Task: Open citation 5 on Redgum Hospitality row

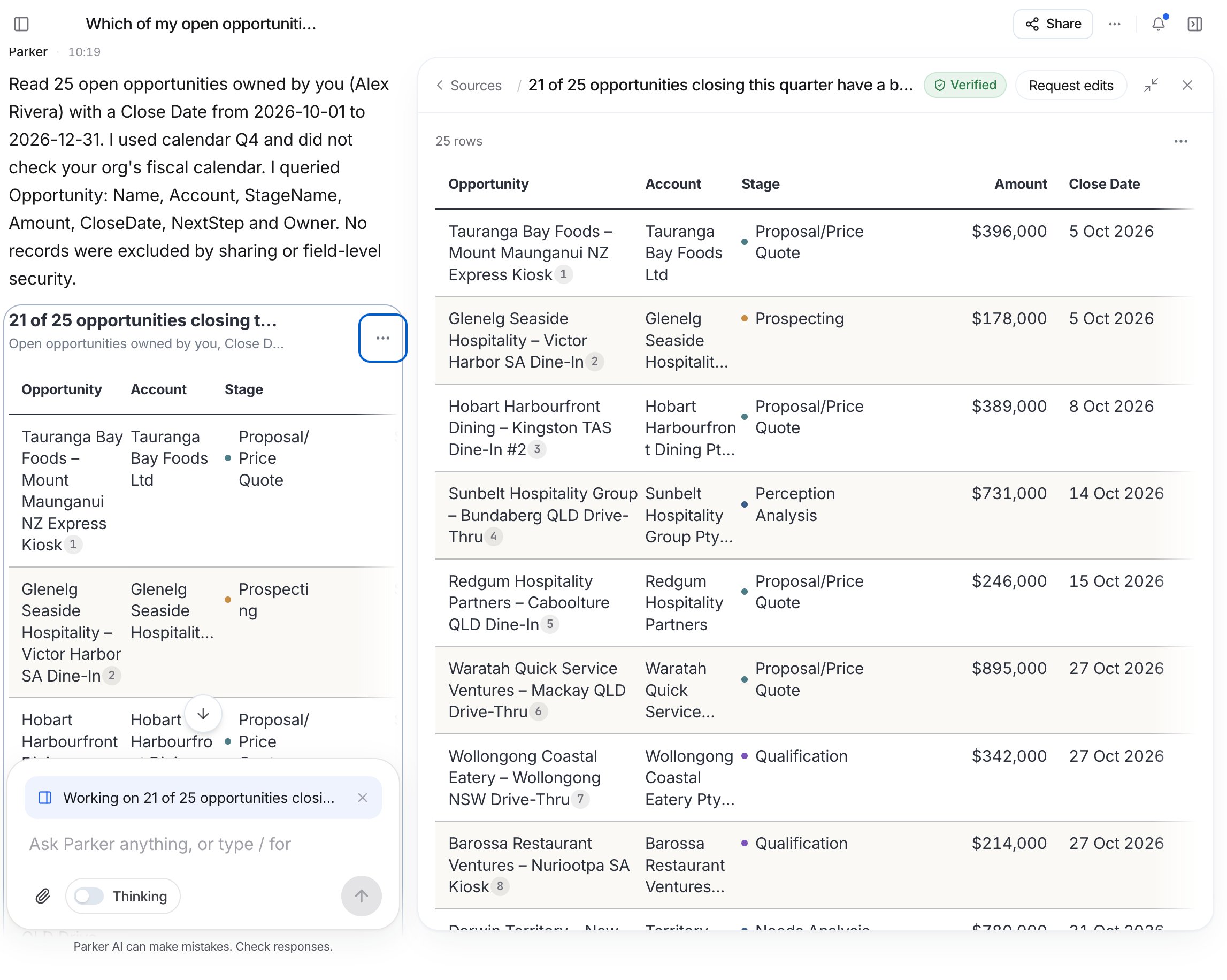Action: click(550, 624)
